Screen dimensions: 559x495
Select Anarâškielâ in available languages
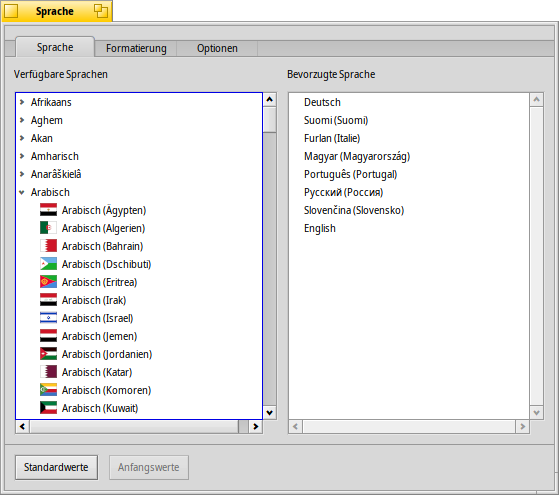coord(56,174)
